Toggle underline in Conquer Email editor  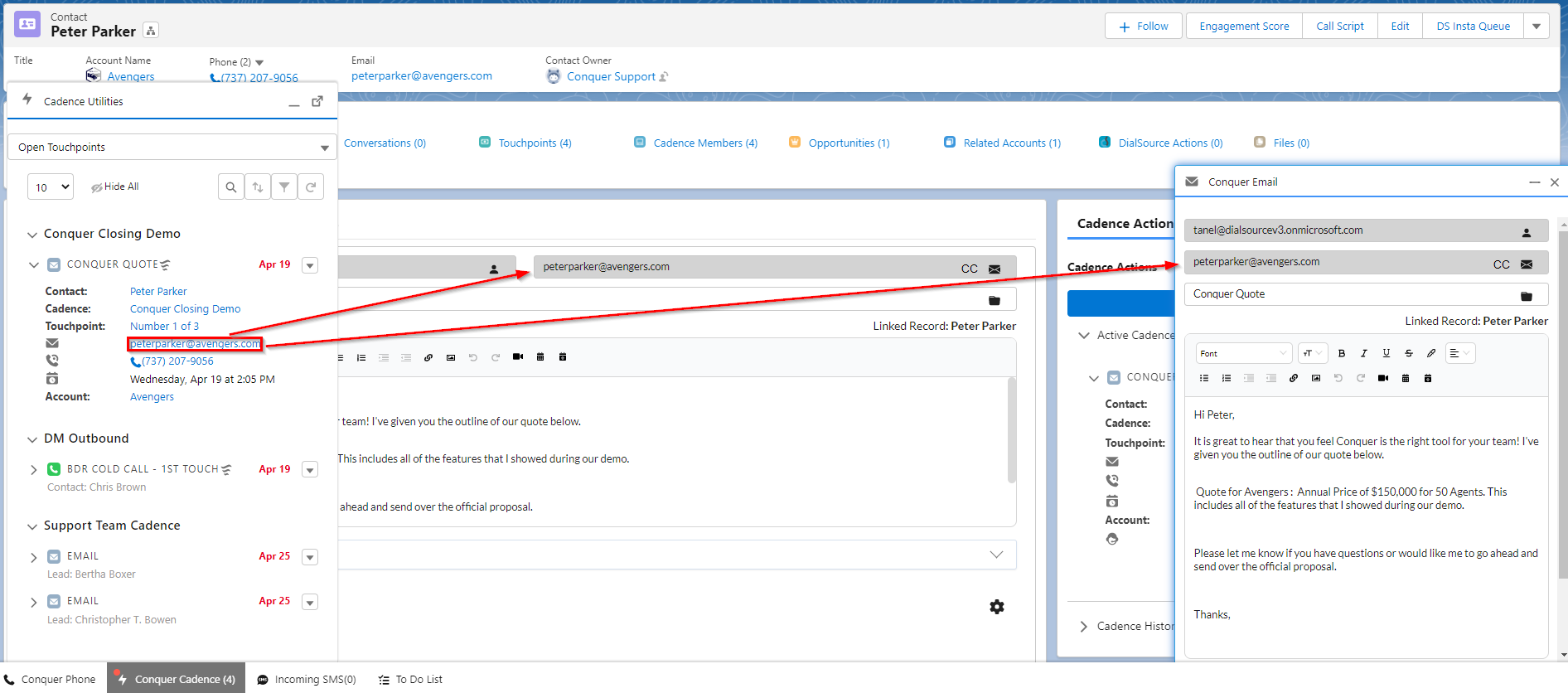pos(1387,353)
